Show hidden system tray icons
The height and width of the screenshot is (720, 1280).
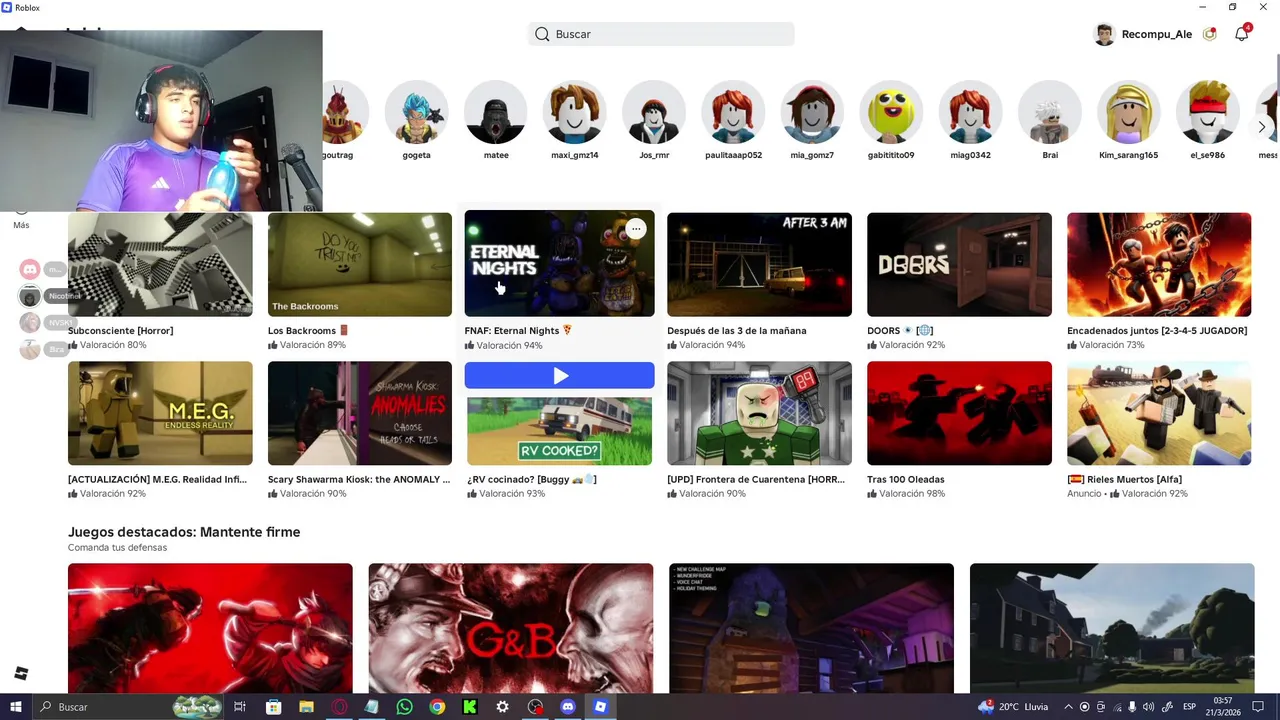click(1068, 707)
